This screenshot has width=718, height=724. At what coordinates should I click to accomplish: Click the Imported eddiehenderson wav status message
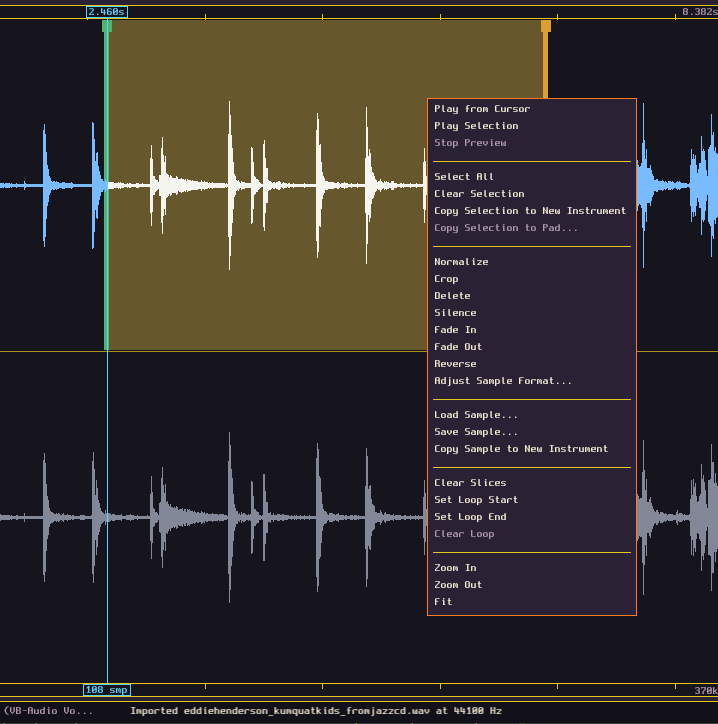tap(316, 711)
